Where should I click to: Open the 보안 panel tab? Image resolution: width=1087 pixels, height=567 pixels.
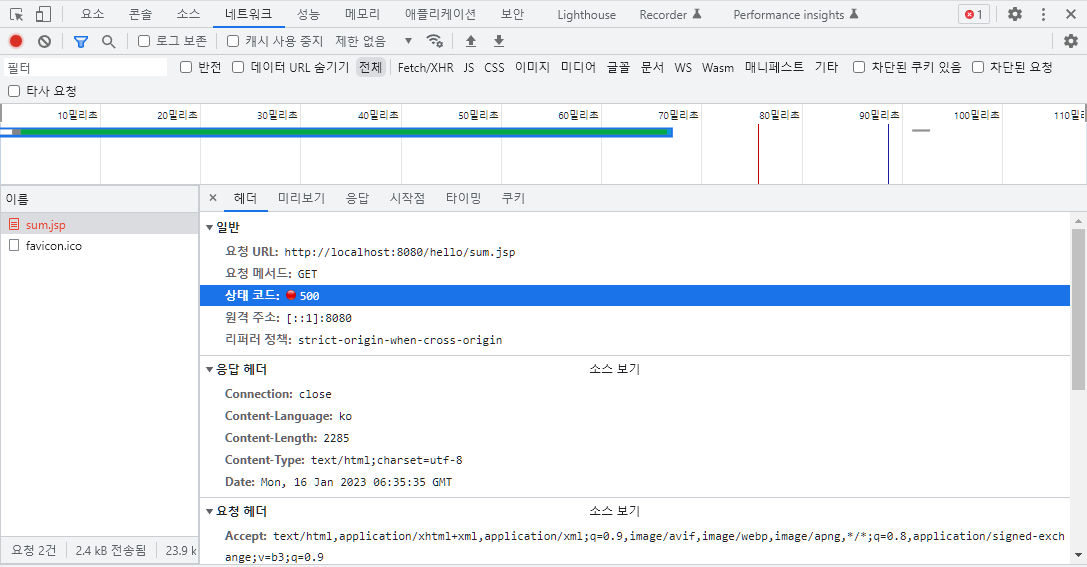tap(512, 14)
